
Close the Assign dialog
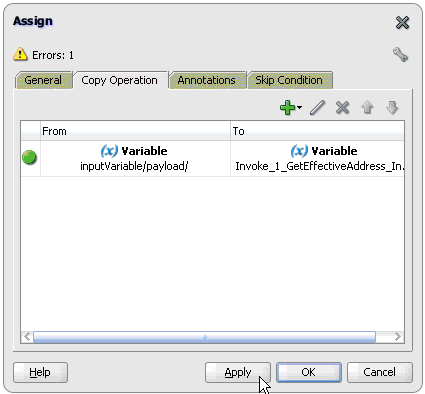point(402,23)
